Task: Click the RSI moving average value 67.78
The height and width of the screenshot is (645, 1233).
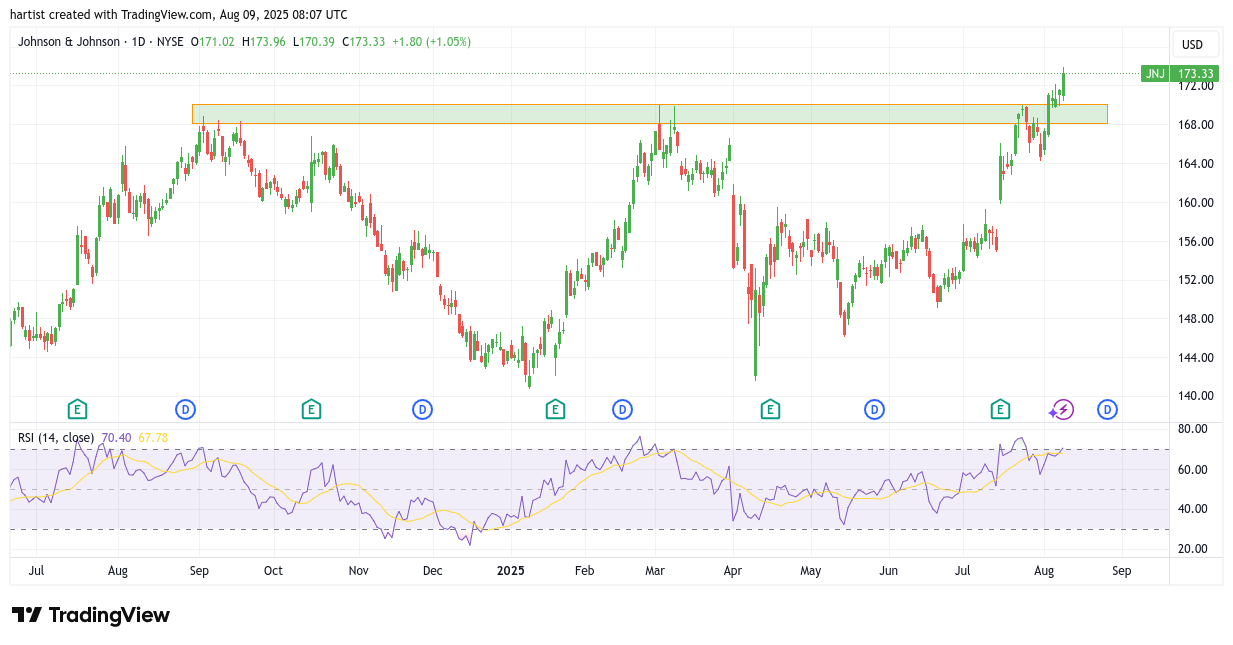Action: click(x=153, y=437)
